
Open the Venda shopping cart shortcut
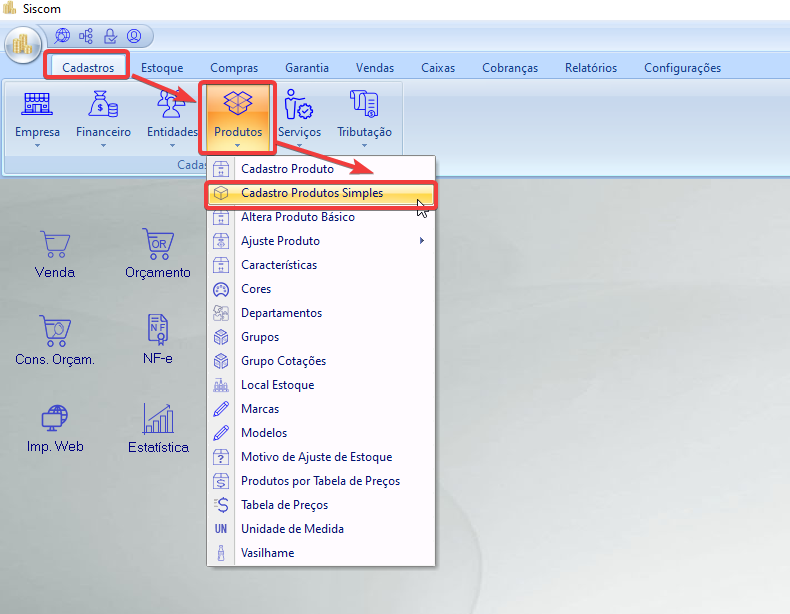pyautogui.click(x=54, y=252)
